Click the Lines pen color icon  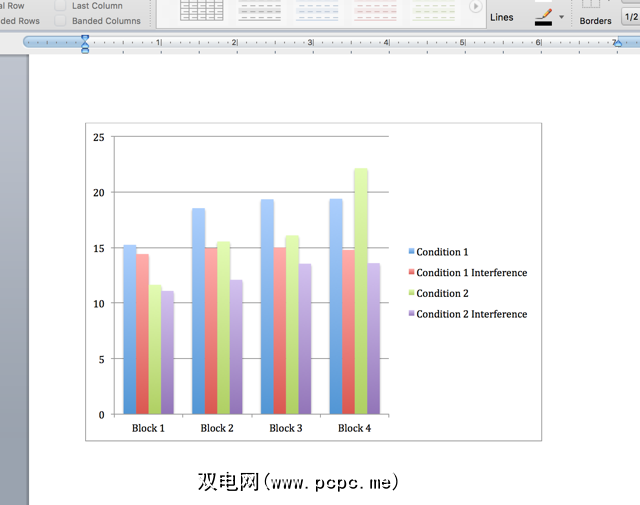pyautogui.click(x=544, y=18)
